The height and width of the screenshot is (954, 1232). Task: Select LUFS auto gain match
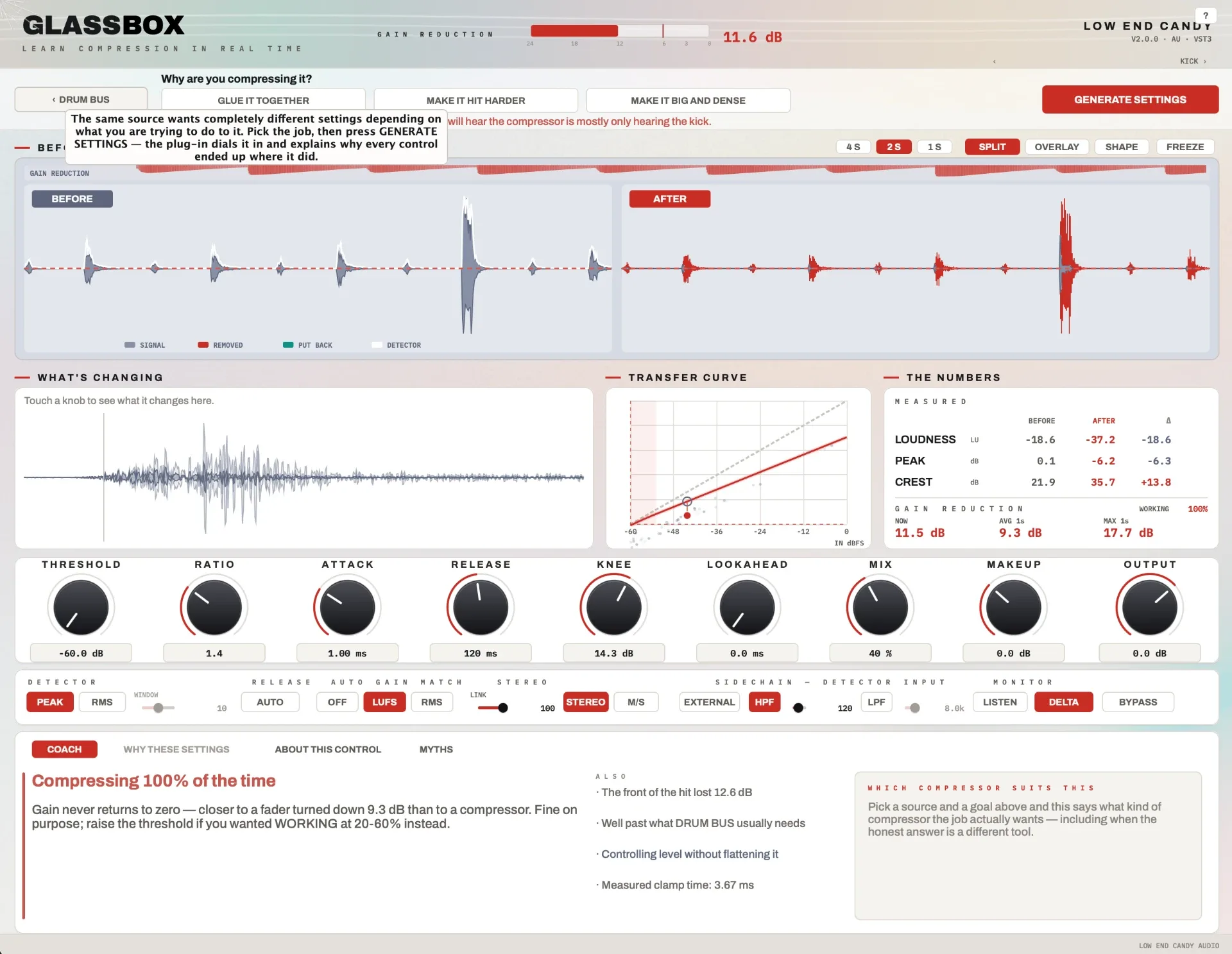384,702
